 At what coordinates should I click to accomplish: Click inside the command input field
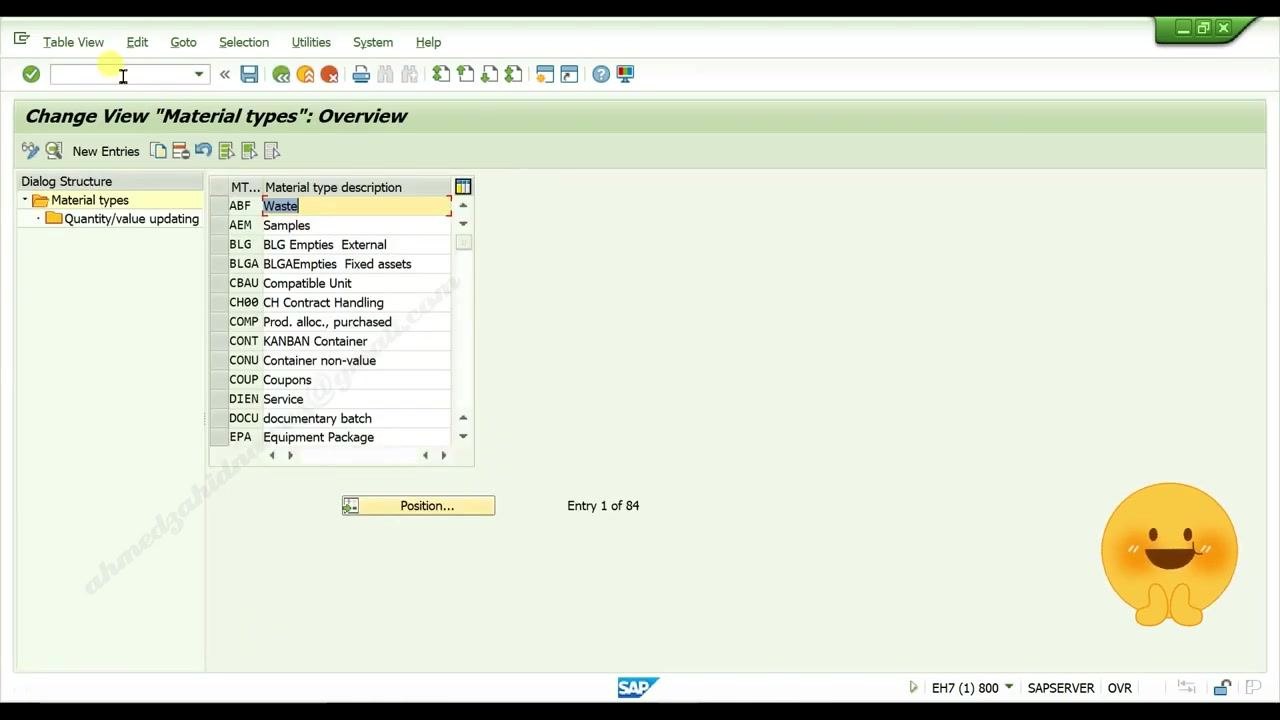coord(122,74)
